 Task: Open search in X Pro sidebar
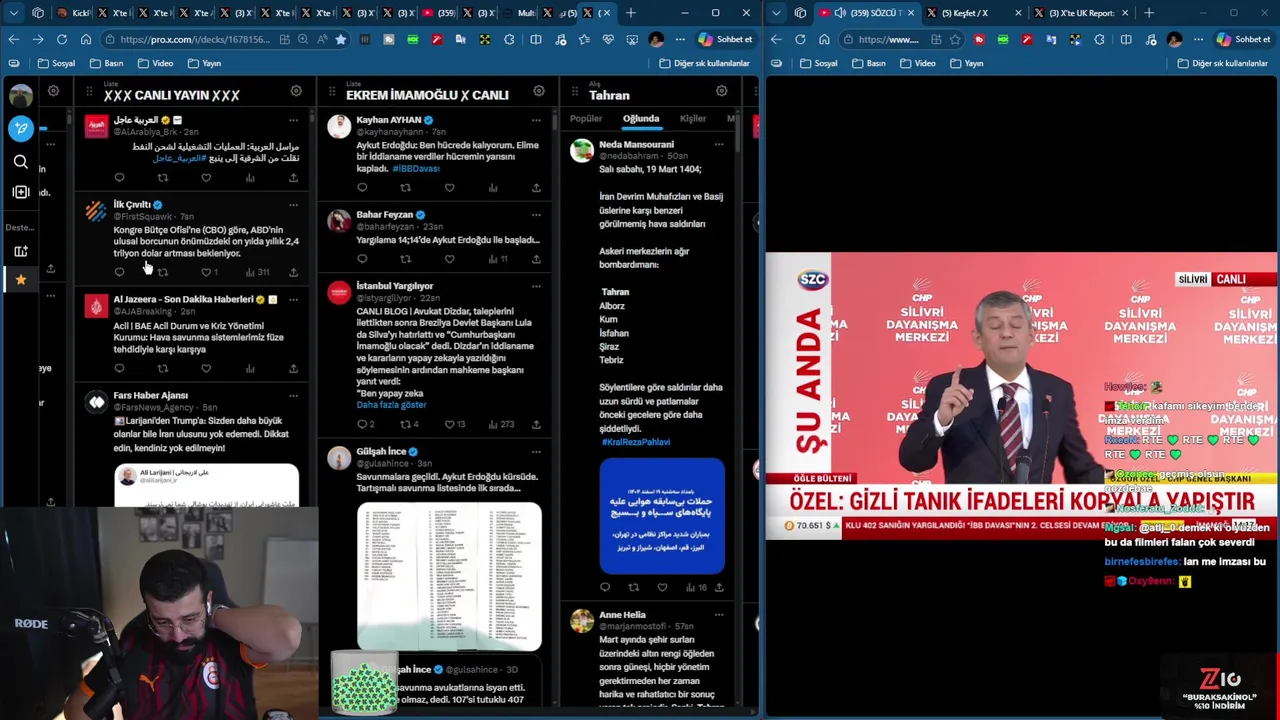tap(21, 162)
